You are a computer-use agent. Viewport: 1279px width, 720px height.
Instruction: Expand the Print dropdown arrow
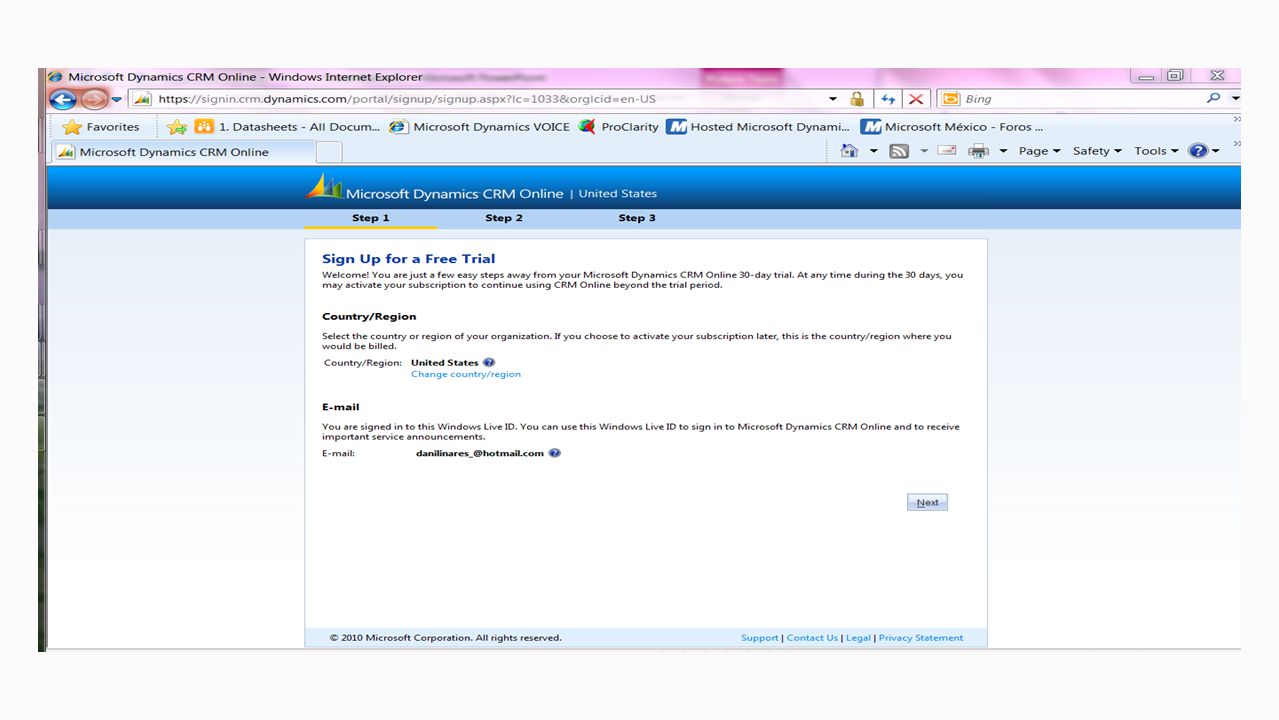tap(1003, 151)
